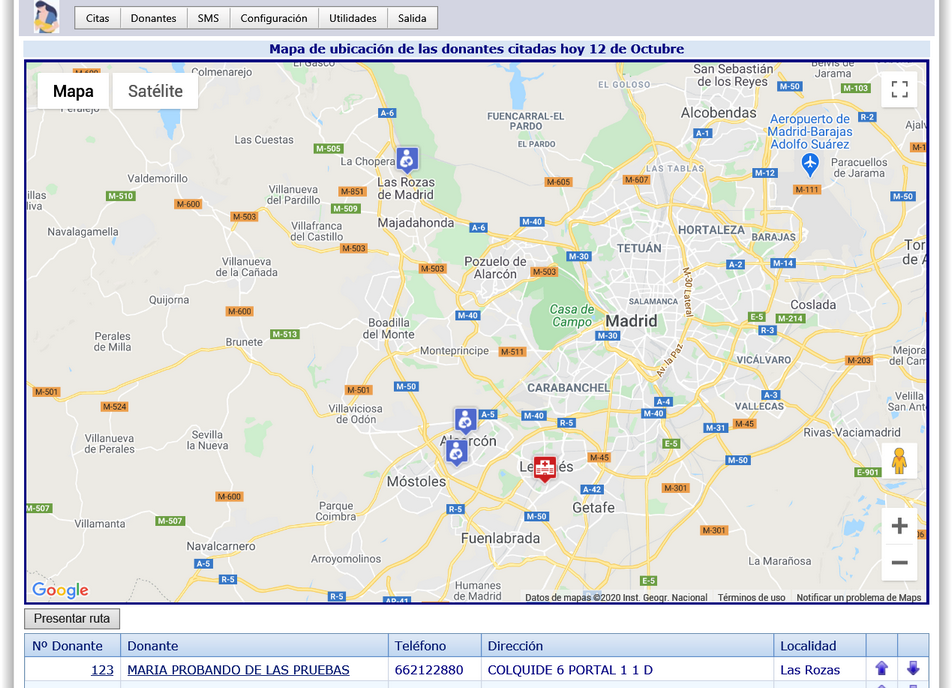
Task: Click the donor marker at Las Rozas
Action: (x=407, y=160)
